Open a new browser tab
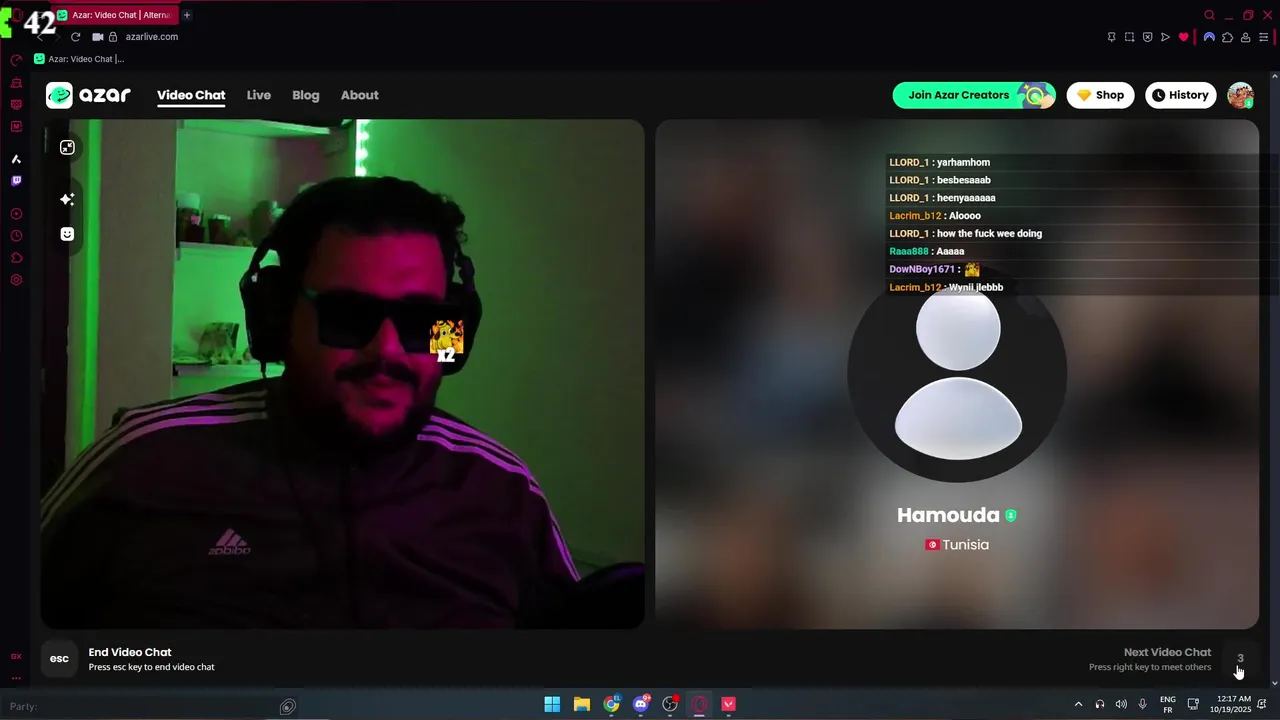1280x720 pixels. point(187,15)
